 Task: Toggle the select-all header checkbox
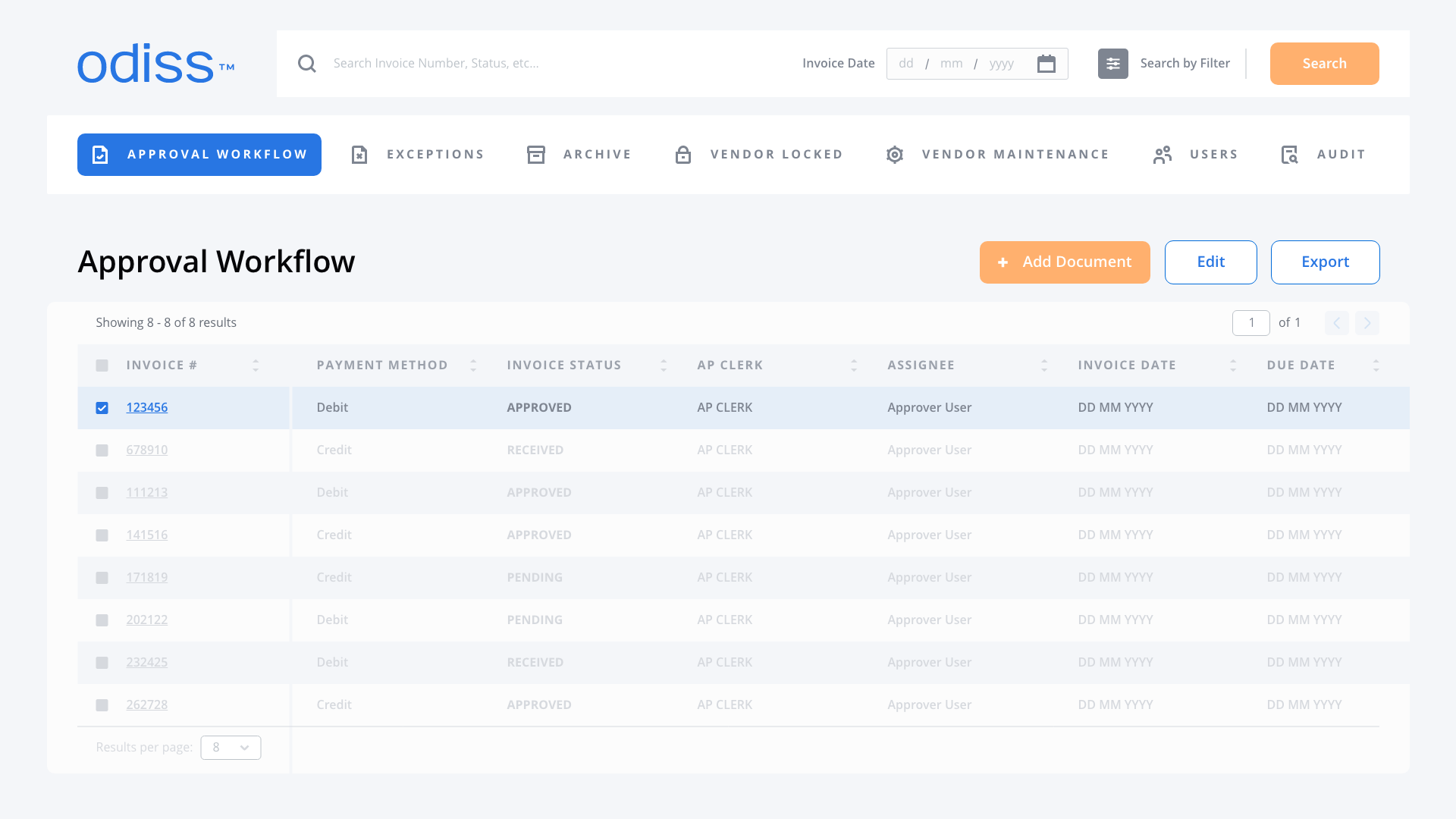[x=102, y=365]
